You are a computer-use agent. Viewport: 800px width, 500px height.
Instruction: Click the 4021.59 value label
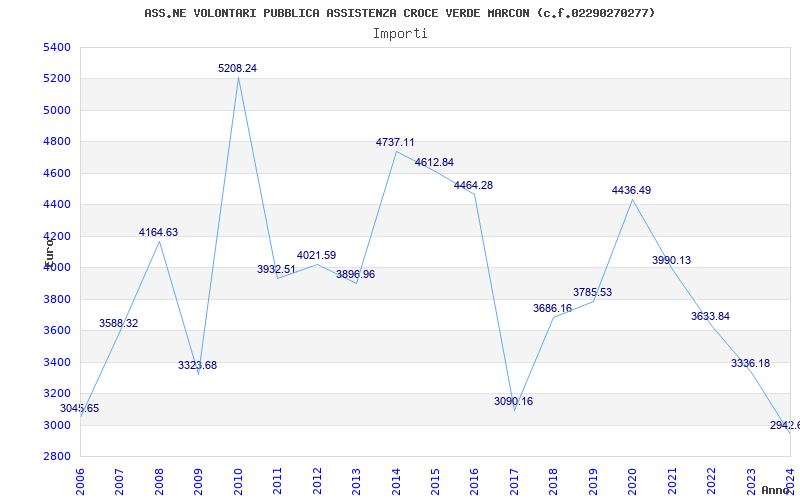316,256
